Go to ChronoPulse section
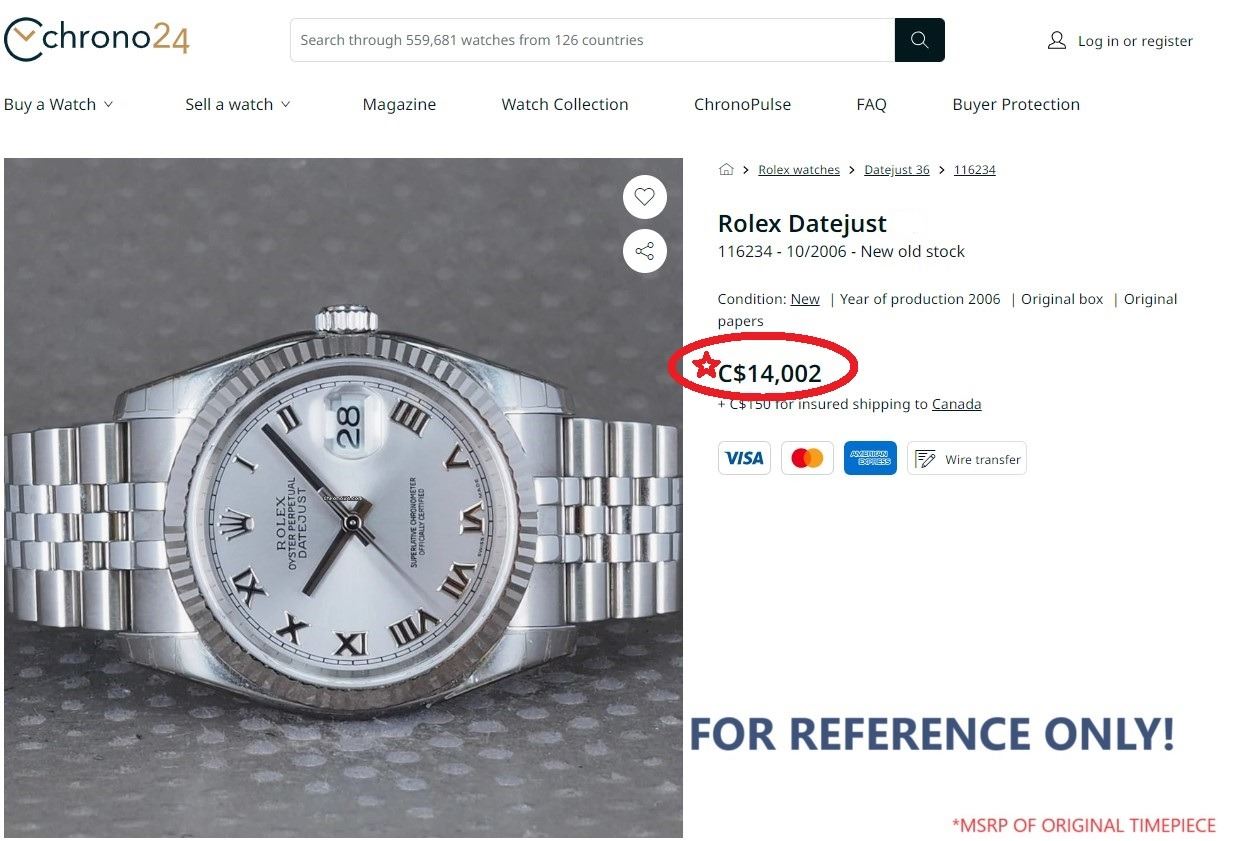 [742, 104]
